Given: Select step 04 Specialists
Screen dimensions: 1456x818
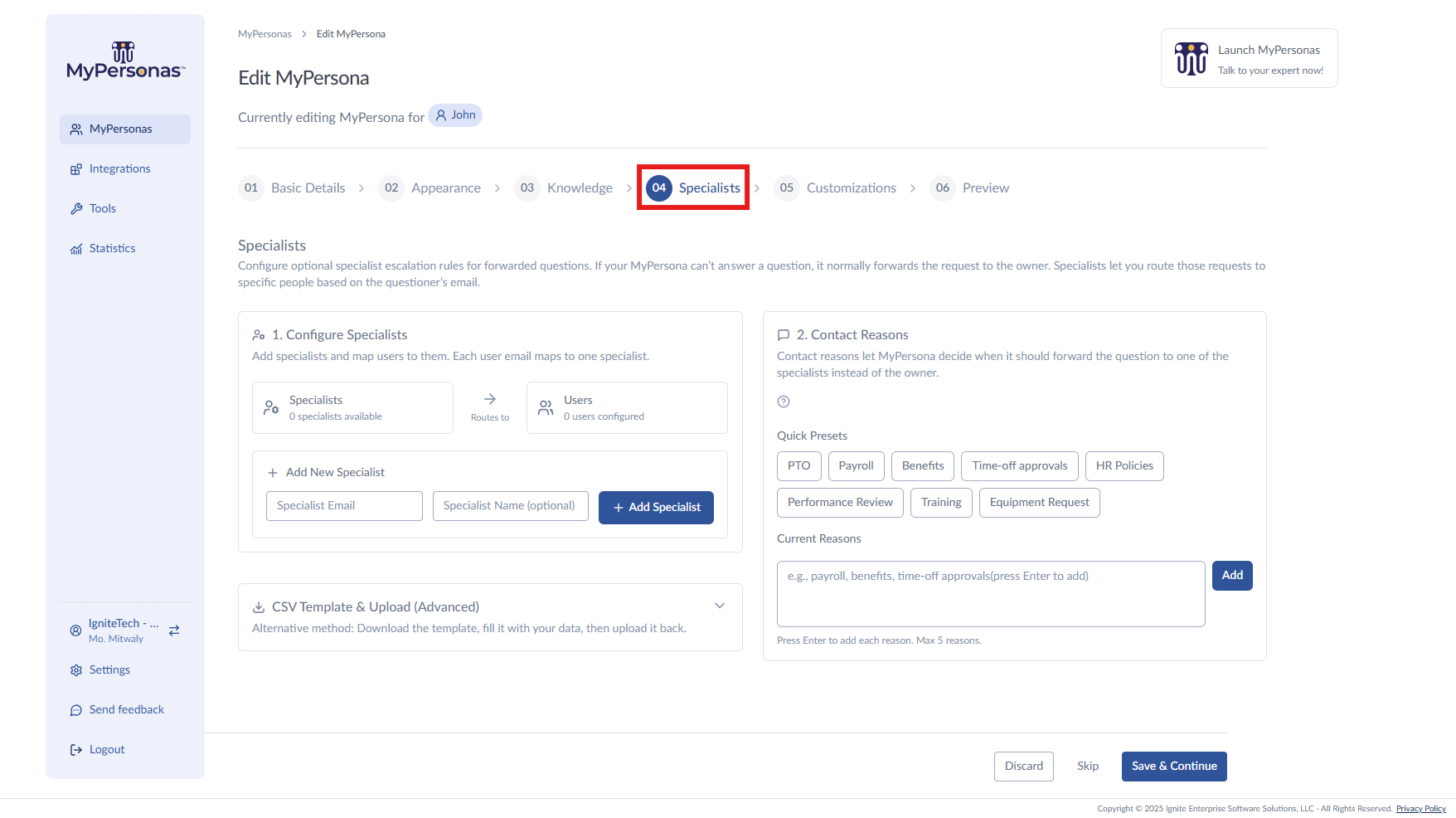Looking at the screenshot, I should click(693, 188).
